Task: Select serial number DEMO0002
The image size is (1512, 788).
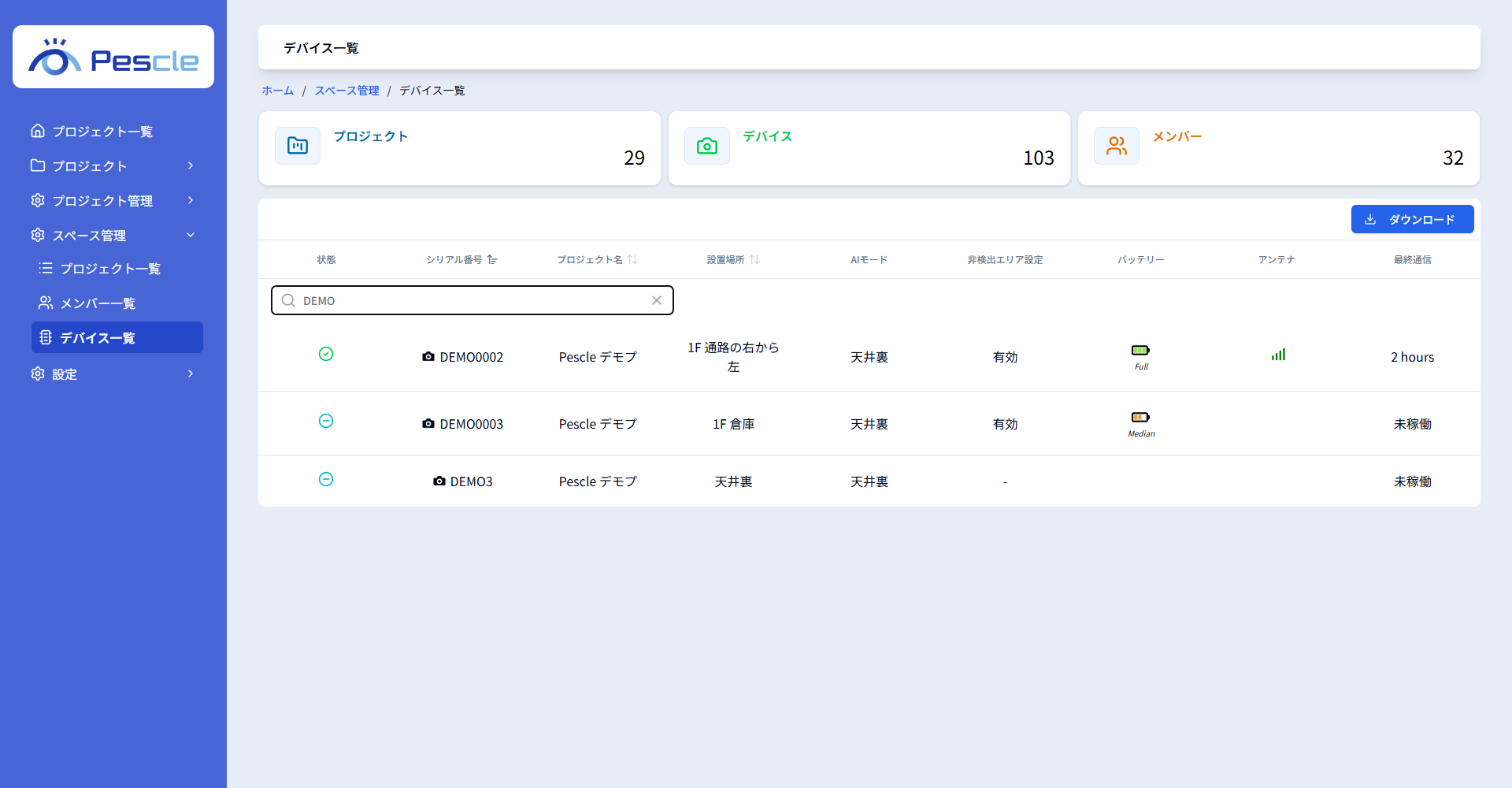Action: point(471,357)
